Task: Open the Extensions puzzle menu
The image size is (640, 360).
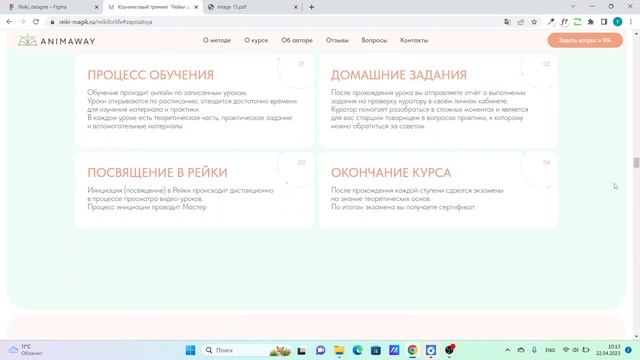Action: coord(591,22)
